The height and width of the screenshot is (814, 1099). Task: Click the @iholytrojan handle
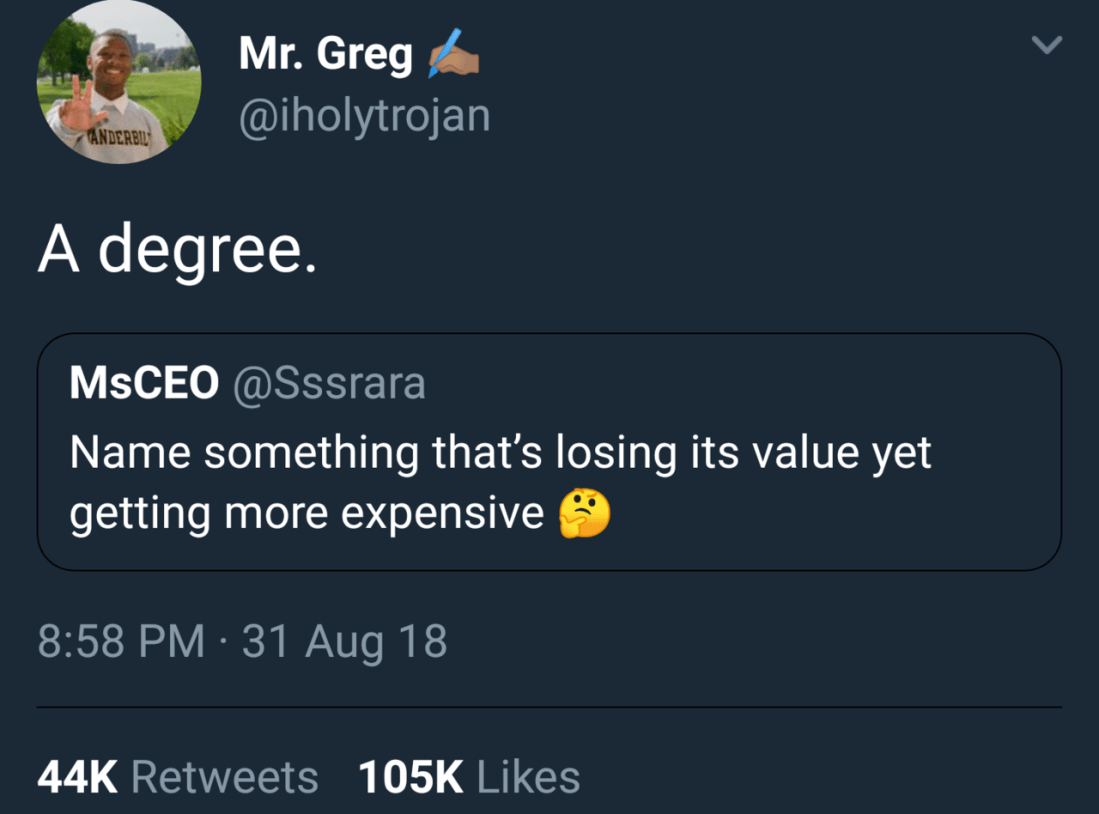click(364, 115)
